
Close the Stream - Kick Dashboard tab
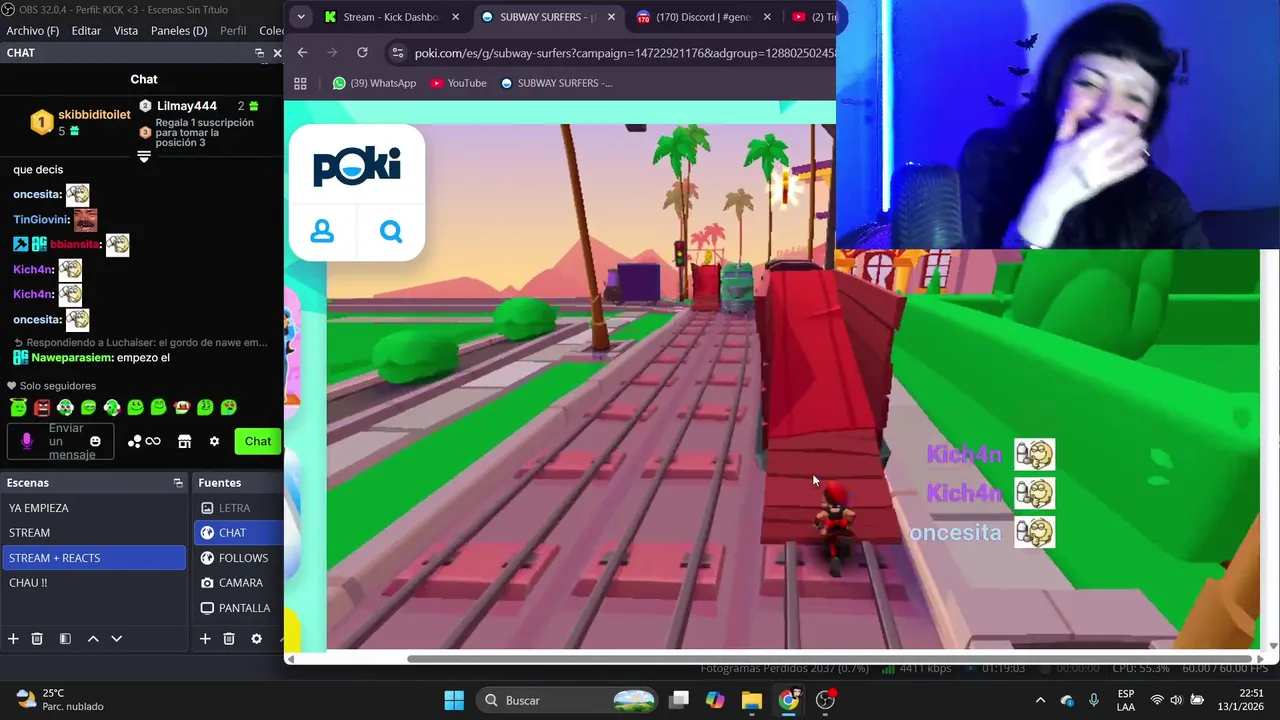[455, 17]
